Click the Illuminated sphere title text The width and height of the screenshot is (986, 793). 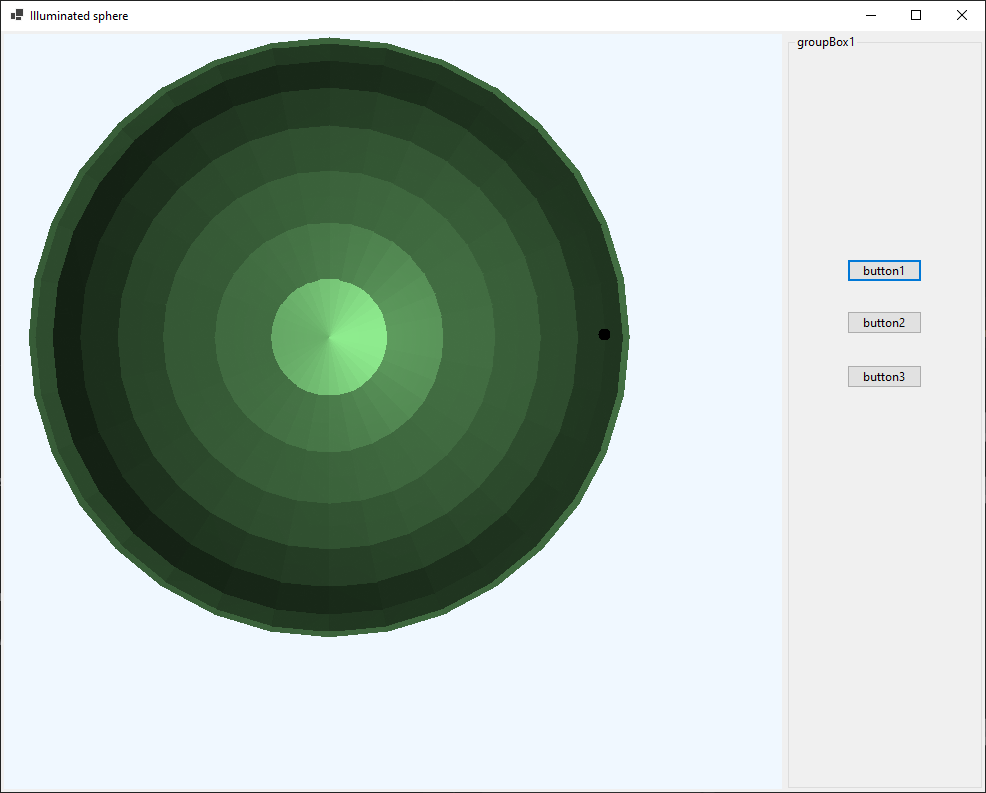[79, 16]
